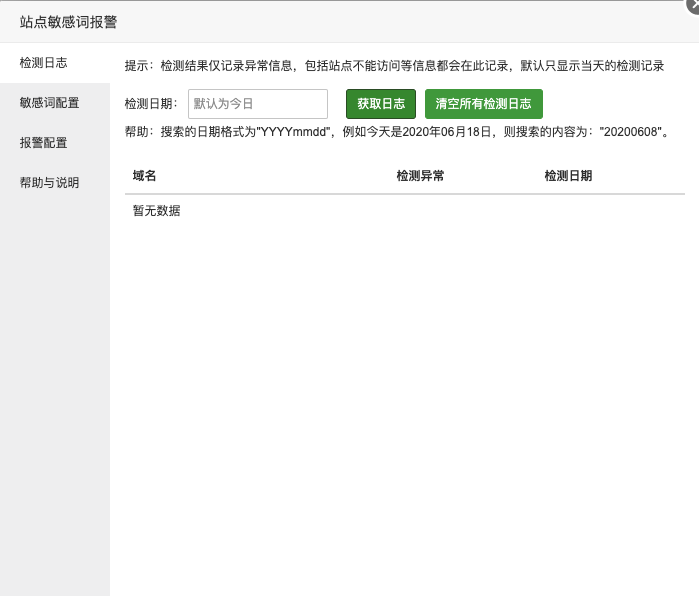Click the 站点敏感词报警 dialog title
The height and width of the screenshot is (596, 699).
(68, 22)
